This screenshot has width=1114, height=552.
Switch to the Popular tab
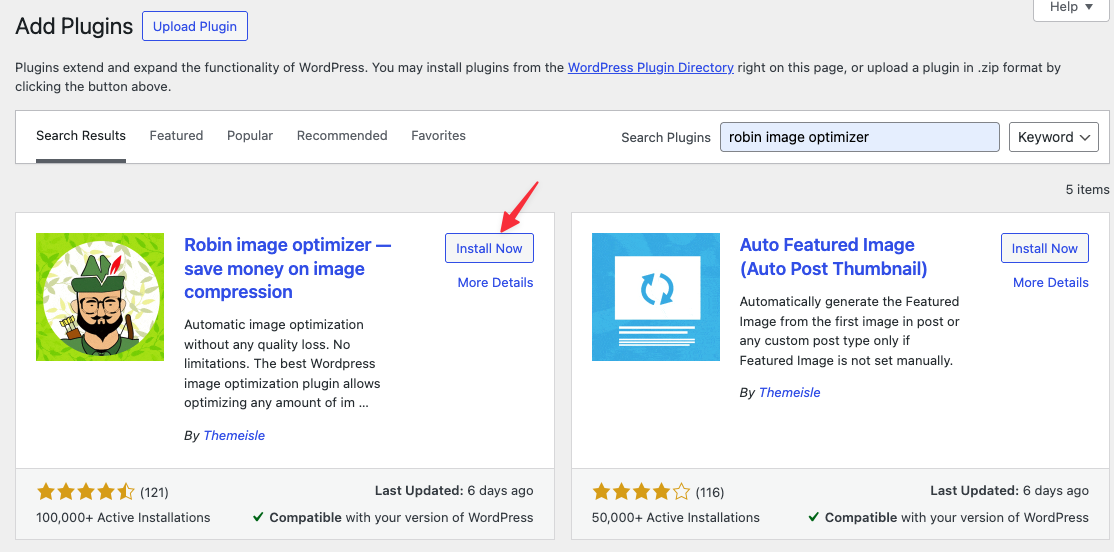point(250,136)
